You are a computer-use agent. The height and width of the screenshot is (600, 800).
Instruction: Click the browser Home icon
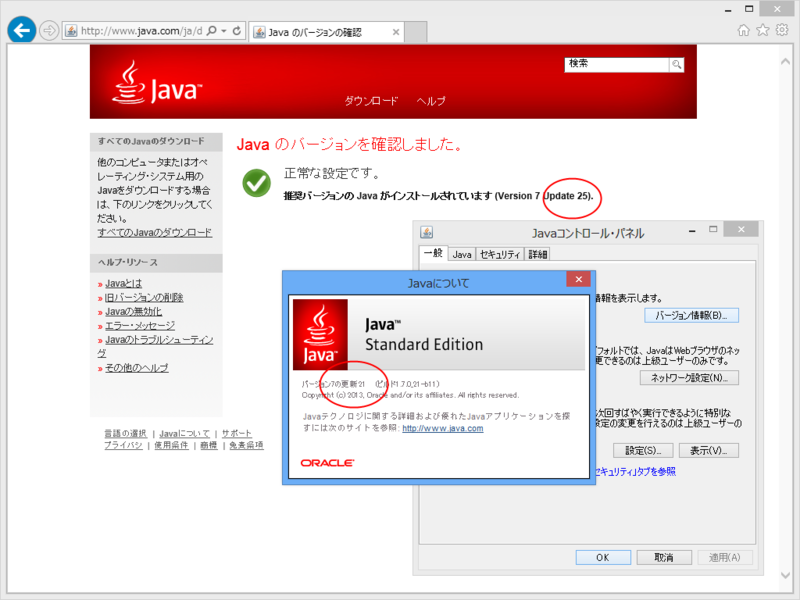[x=743, y=31]
